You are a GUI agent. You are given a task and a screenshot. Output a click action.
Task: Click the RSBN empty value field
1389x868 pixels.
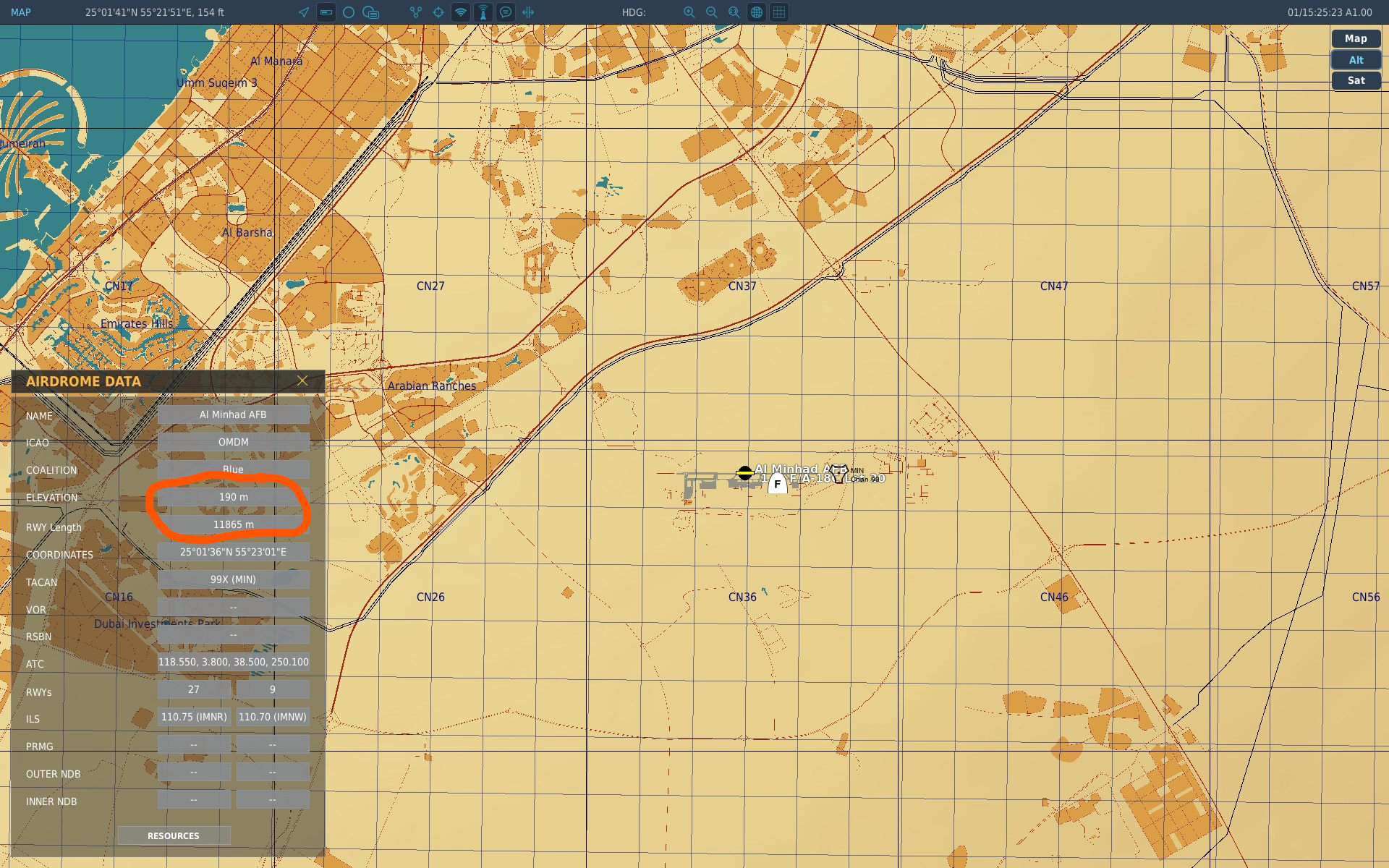[233, 634]
